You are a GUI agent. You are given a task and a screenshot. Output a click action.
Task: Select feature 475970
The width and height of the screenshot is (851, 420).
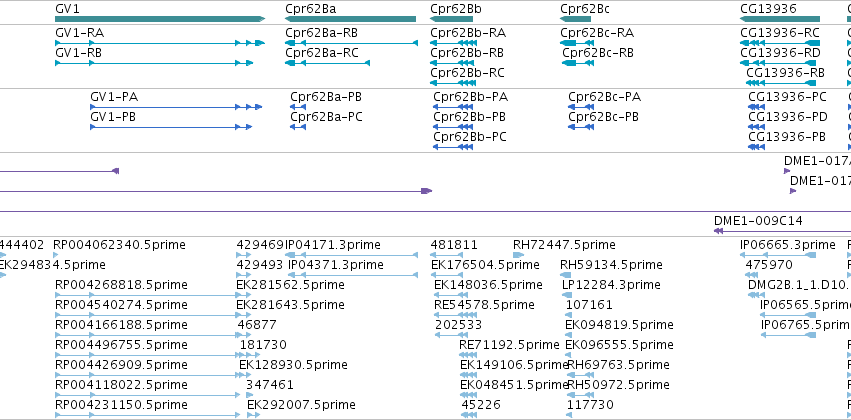click(x=769, y=265)
